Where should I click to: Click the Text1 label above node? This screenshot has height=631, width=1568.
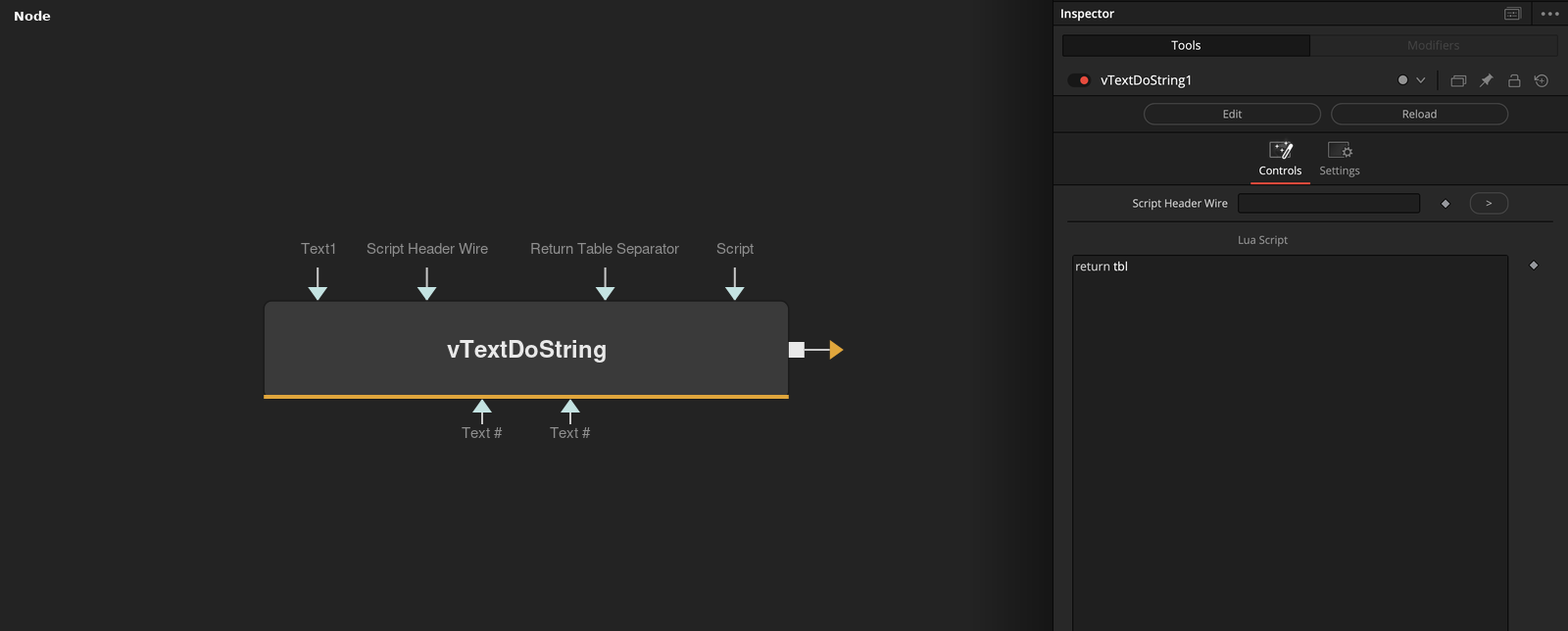pyautogui.click(x=318, y=249)
